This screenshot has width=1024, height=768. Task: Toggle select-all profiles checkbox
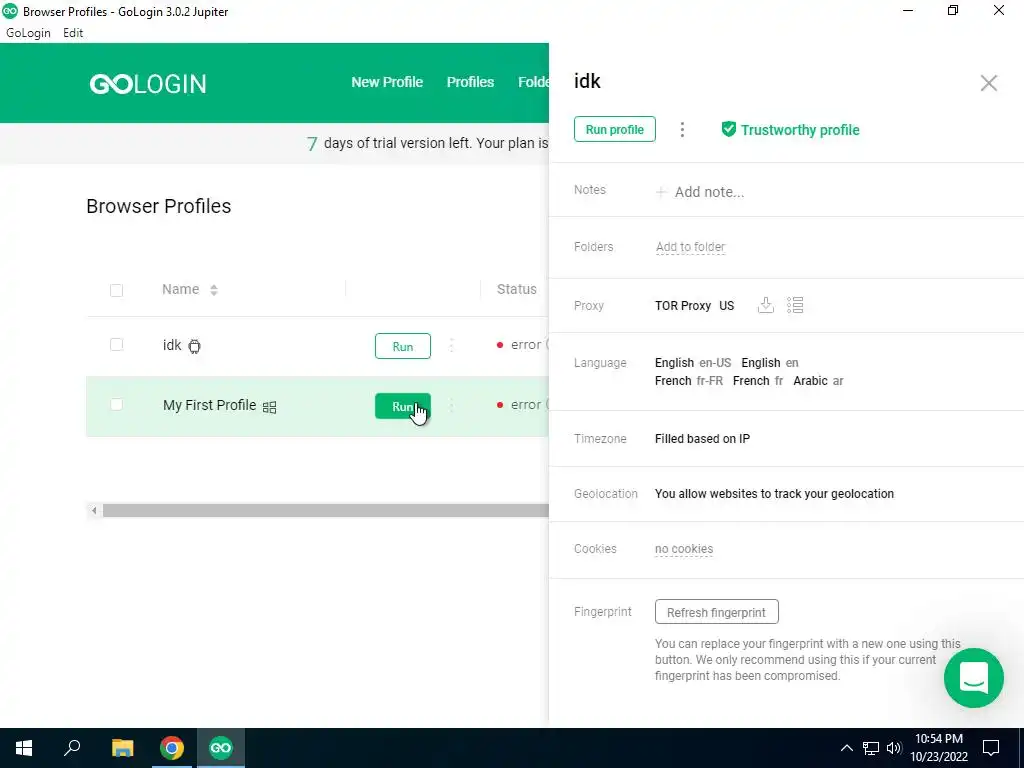(116, 290)
